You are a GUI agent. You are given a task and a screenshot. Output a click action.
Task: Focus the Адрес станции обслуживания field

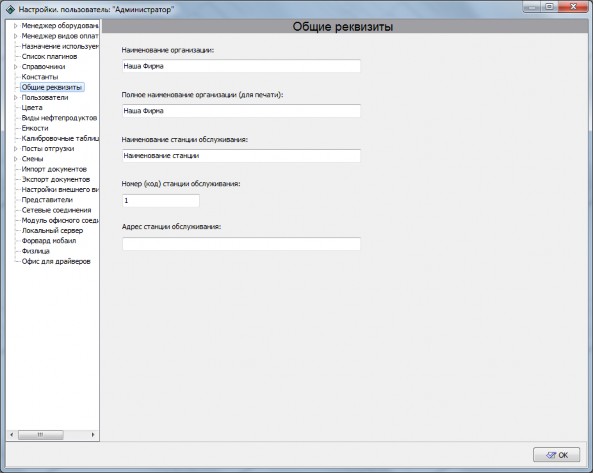[241, 244]
